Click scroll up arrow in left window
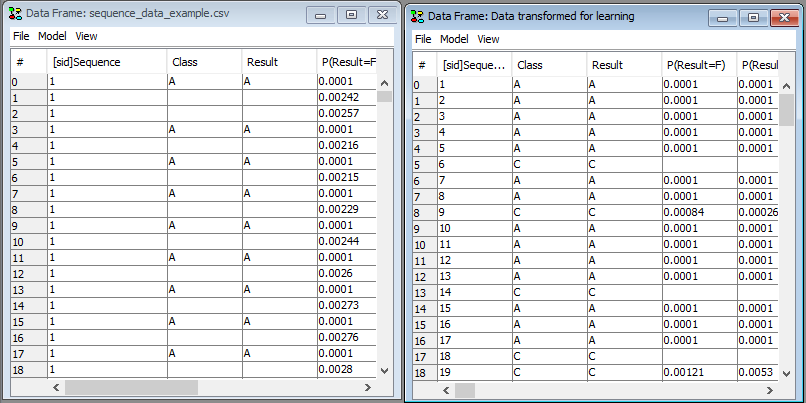 pos(384,83)
